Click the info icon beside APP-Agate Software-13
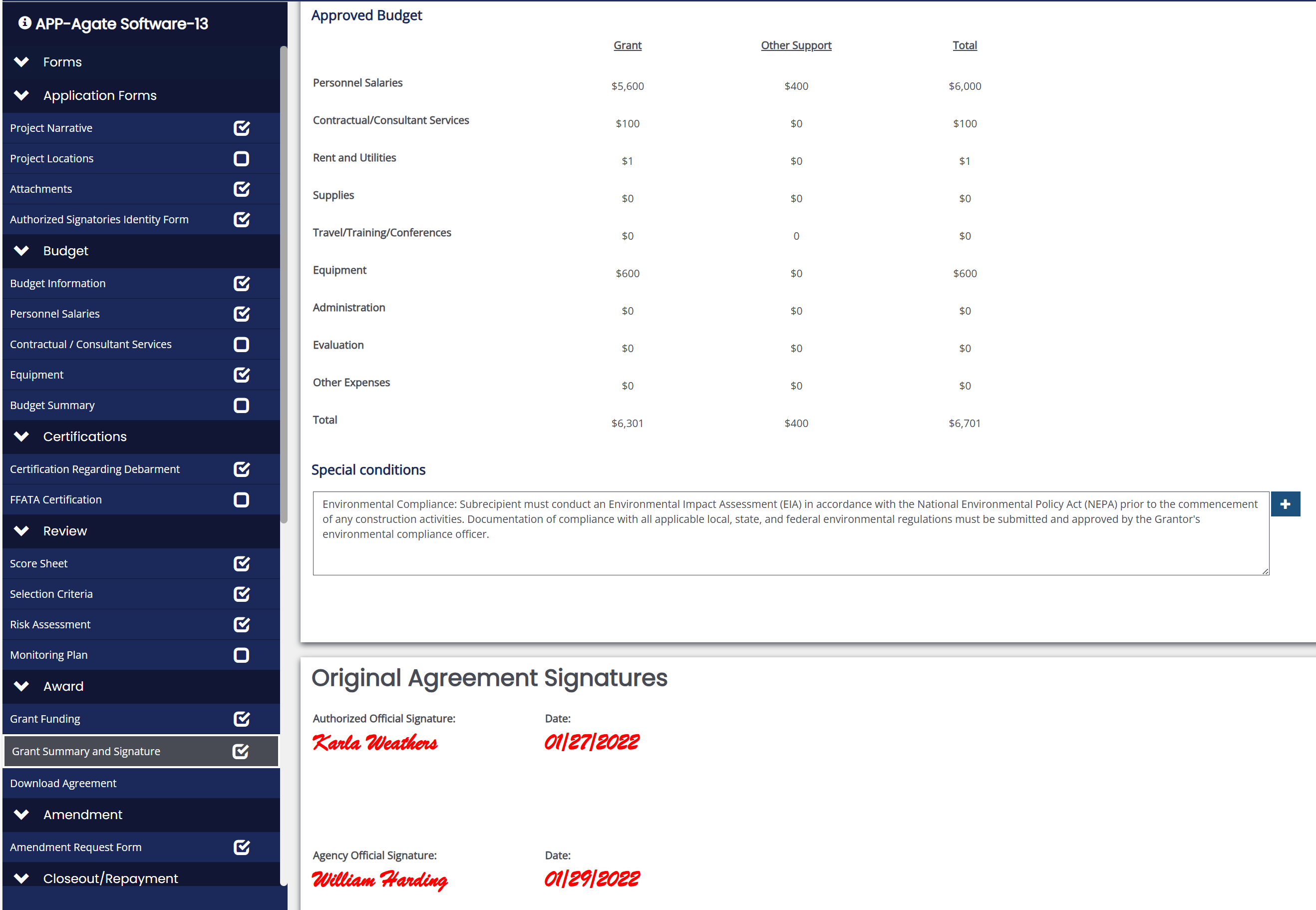1316x910 pixels. pyautogui.click(x=24, y=23)
